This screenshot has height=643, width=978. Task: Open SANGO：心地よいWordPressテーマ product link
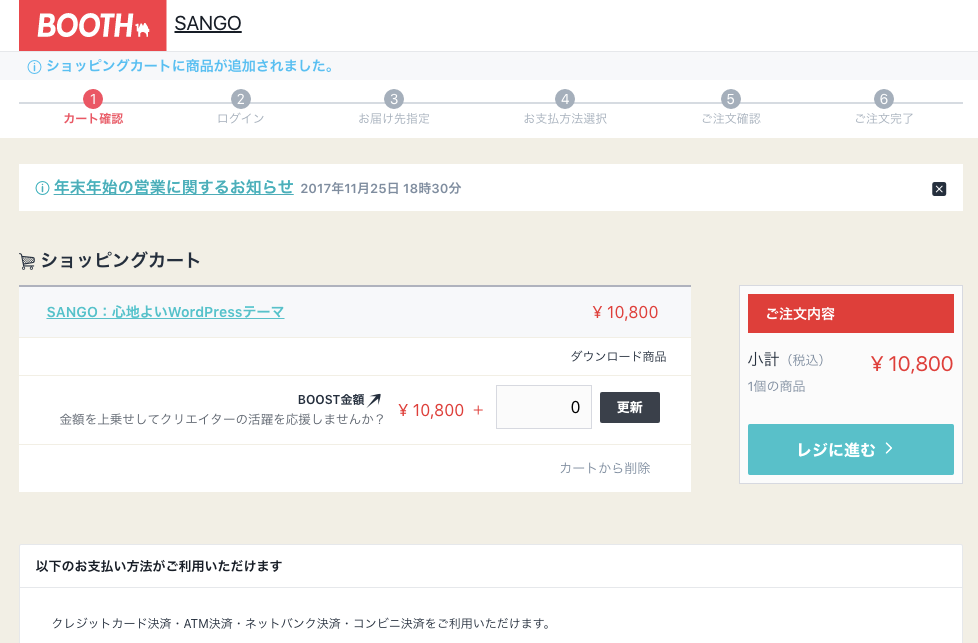[x=165, y=312]
